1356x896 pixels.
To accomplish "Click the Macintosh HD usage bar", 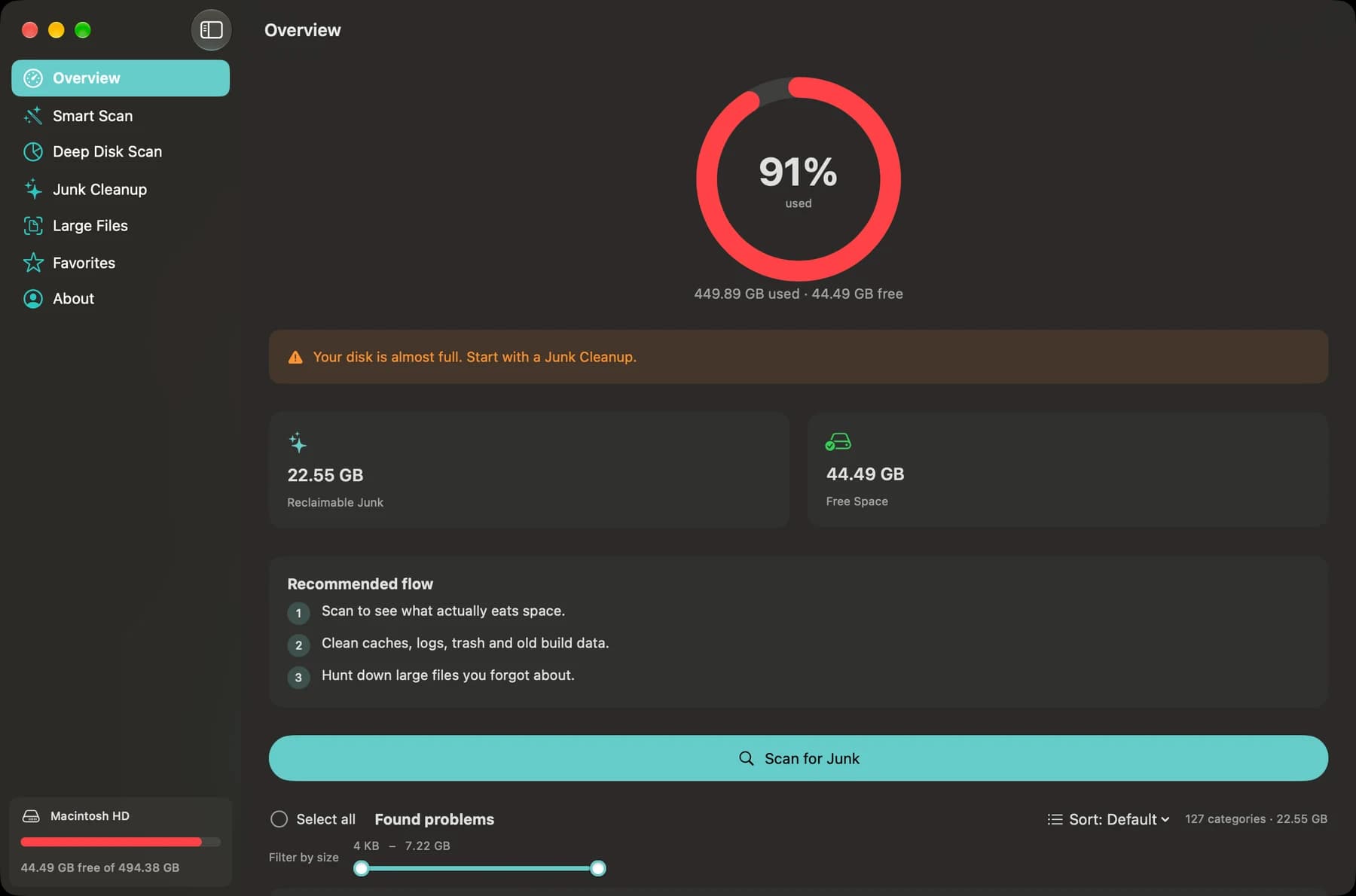I will 121,842.
